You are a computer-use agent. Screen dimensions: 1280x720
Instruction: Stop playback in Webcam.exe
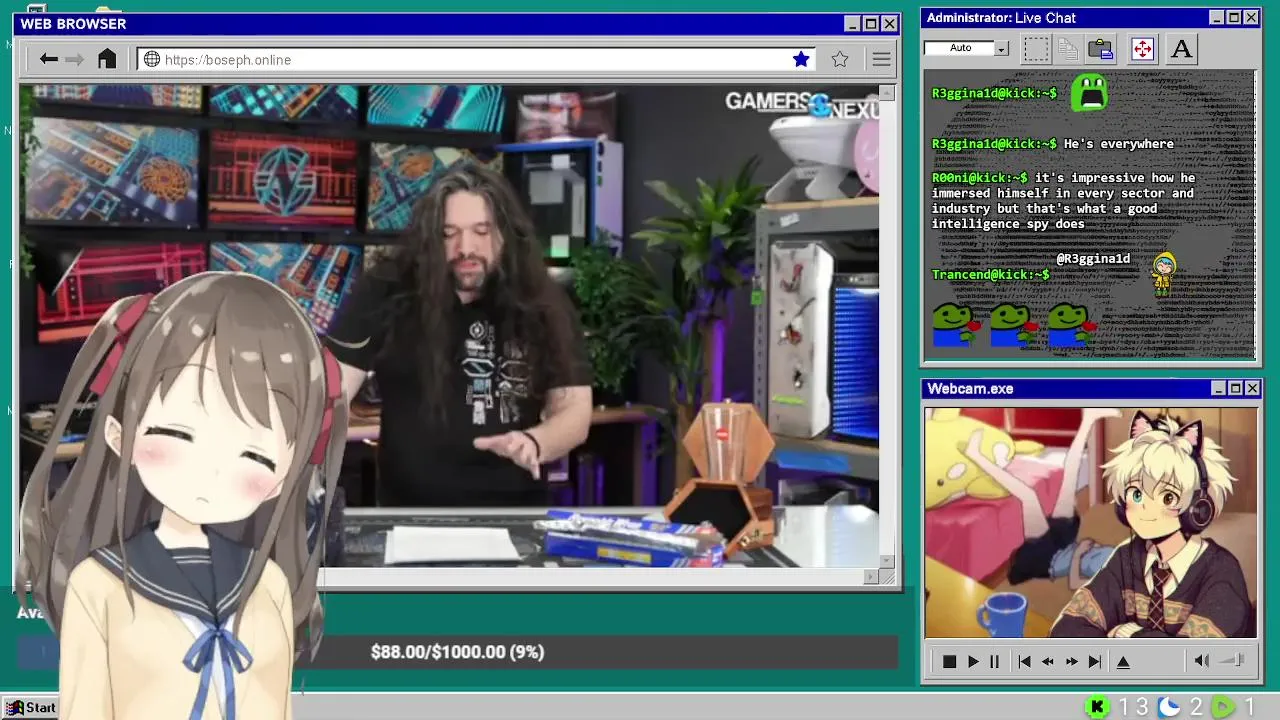(949, 662)
